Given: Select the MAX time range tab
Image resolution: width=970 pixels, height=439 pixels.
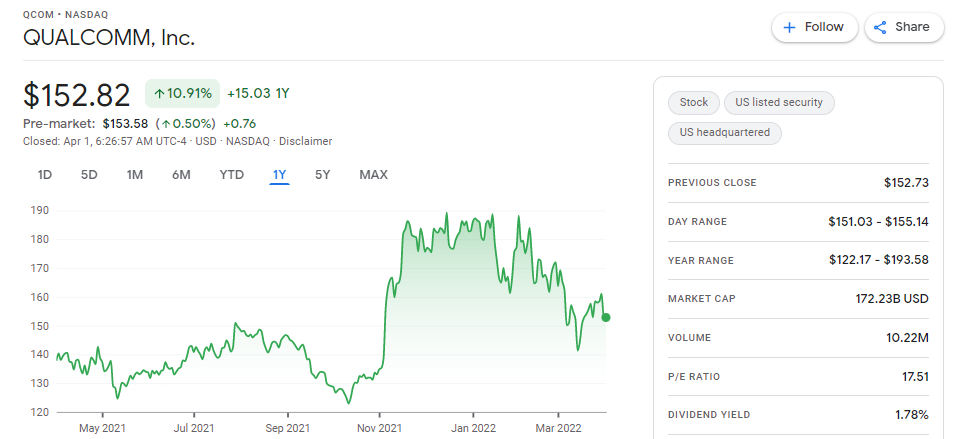Looking at the screenshot, I should click(x=374, y=175).
